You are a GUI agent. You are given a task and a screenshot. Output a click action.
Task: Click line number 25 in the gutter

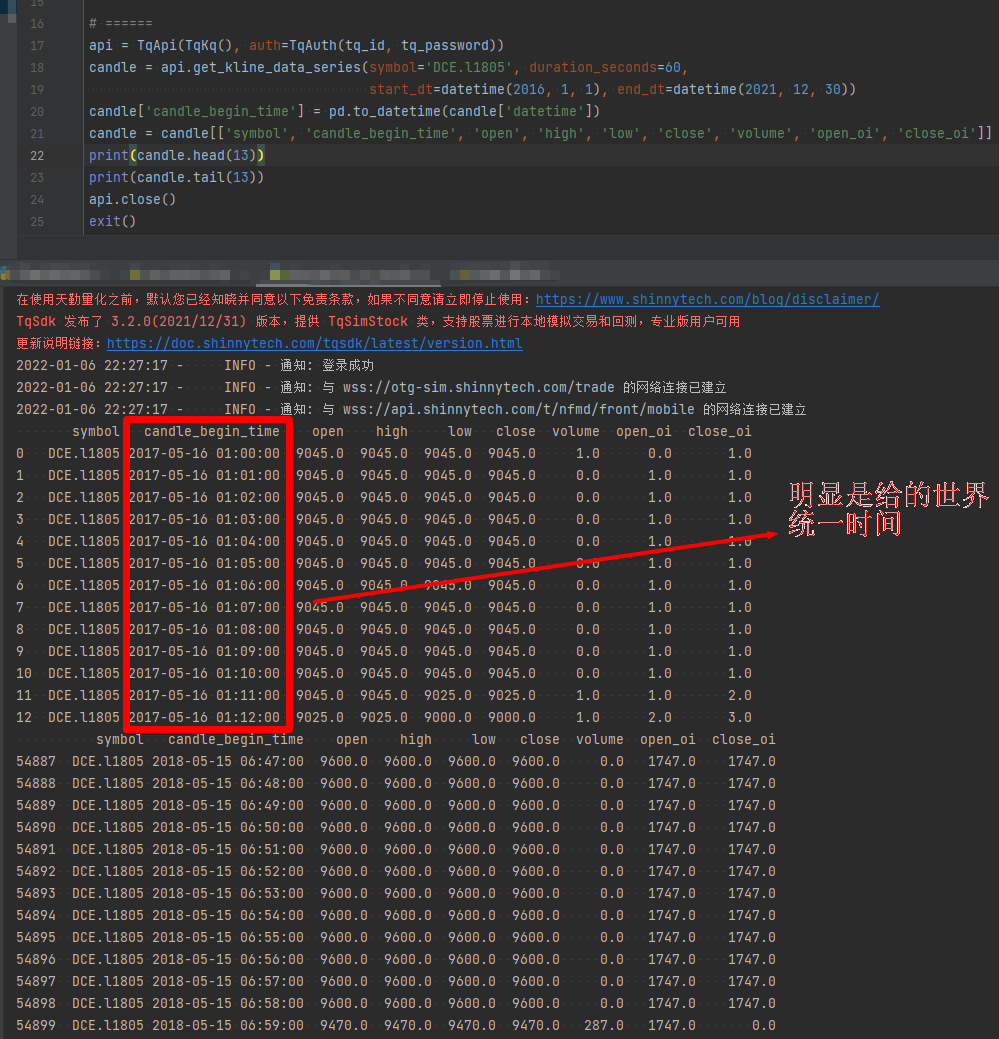click(x=37, y=222)
